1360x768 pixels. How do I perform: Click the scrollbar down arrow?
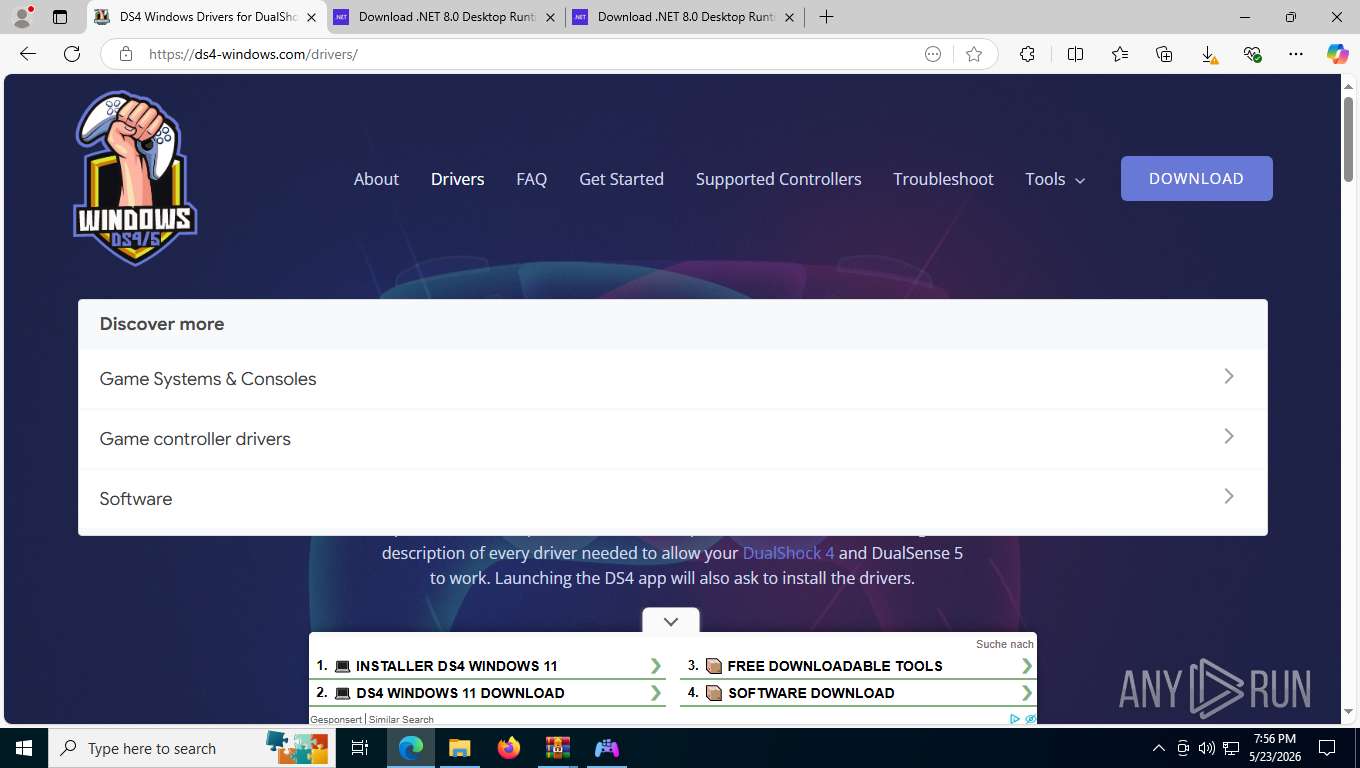click(1348, 712)
